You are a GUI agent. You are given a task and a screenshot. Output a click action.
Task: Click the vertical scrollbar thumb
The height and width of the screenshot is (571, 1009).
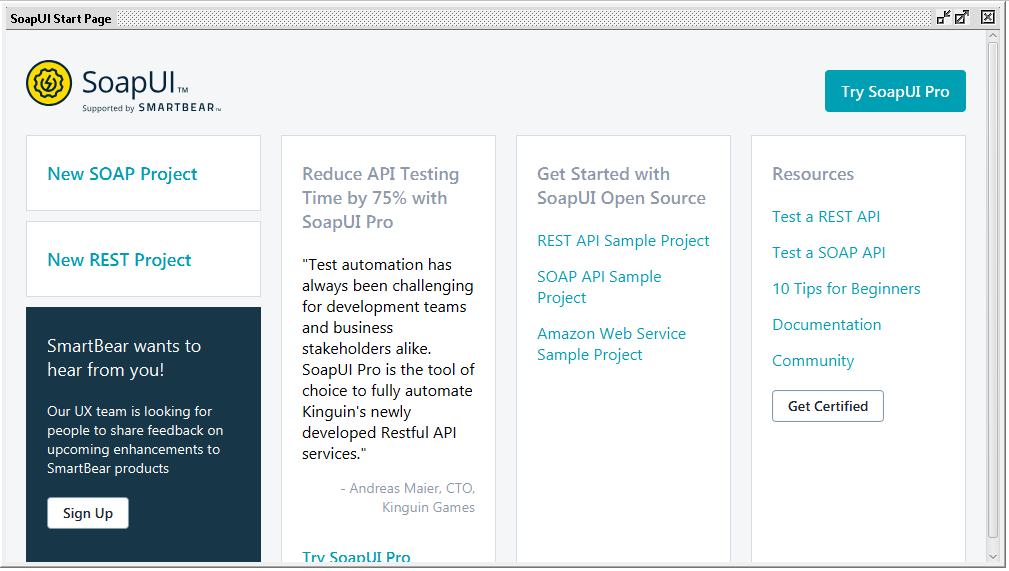point(992,290)
